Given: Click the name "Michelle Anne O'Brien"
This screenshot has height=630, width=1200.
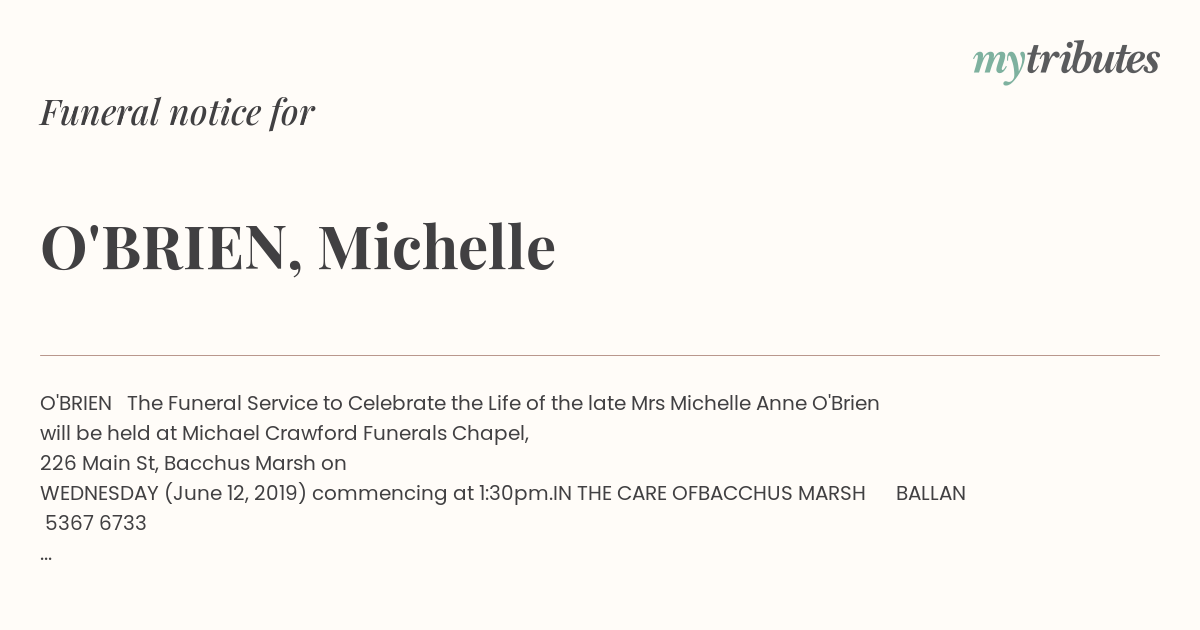Looking at the screenshot, I should 775,403.
